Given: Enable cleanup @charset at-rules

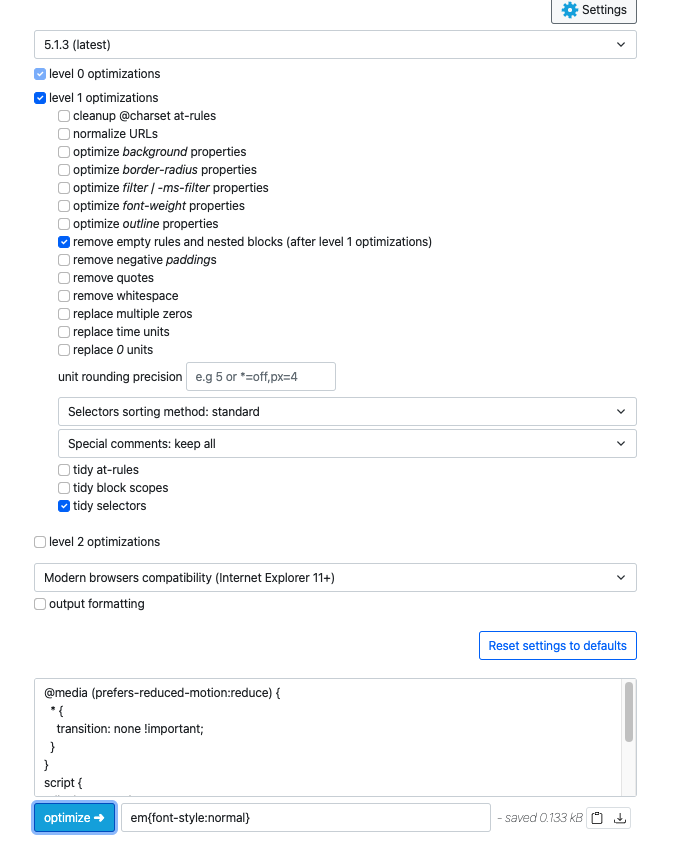Looking at the screenshot, I should click(x=63, y=115).
